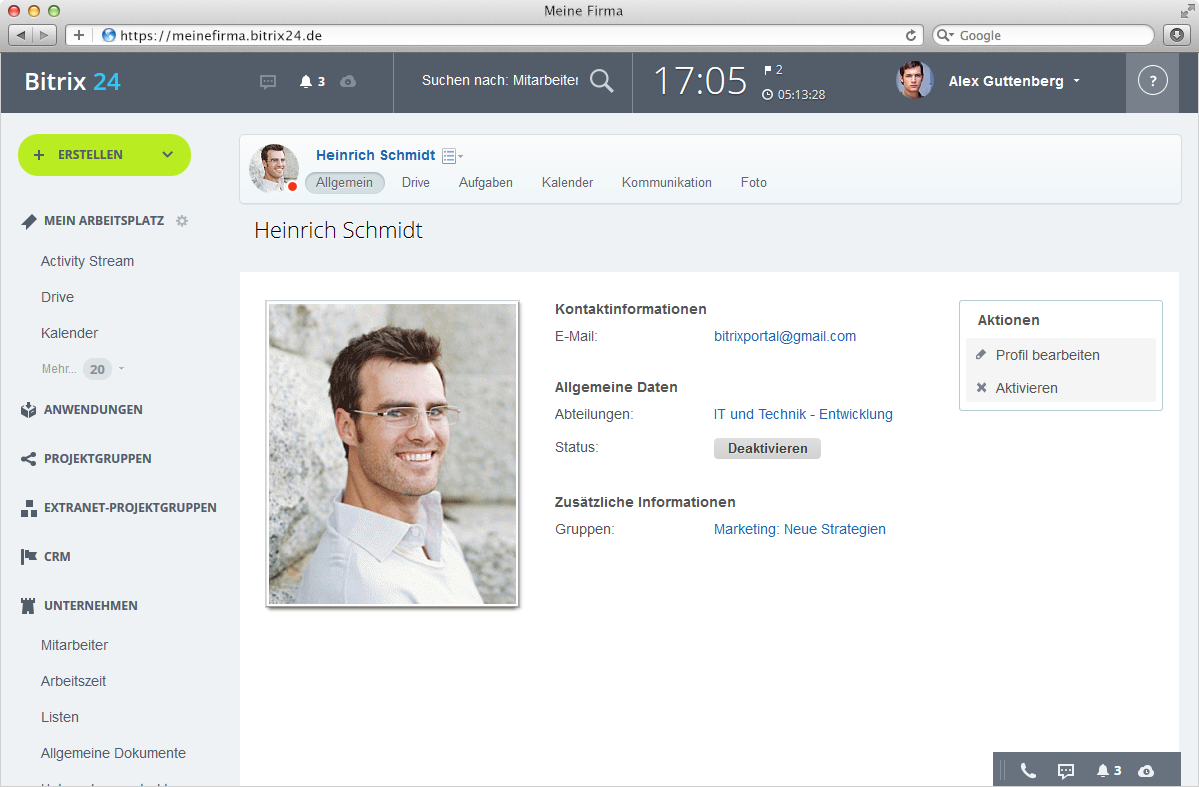Image resolution: width=1199 pixels, height=787 pixels.
Task: Click the browser downloads icon
Action: point(1177,35)
